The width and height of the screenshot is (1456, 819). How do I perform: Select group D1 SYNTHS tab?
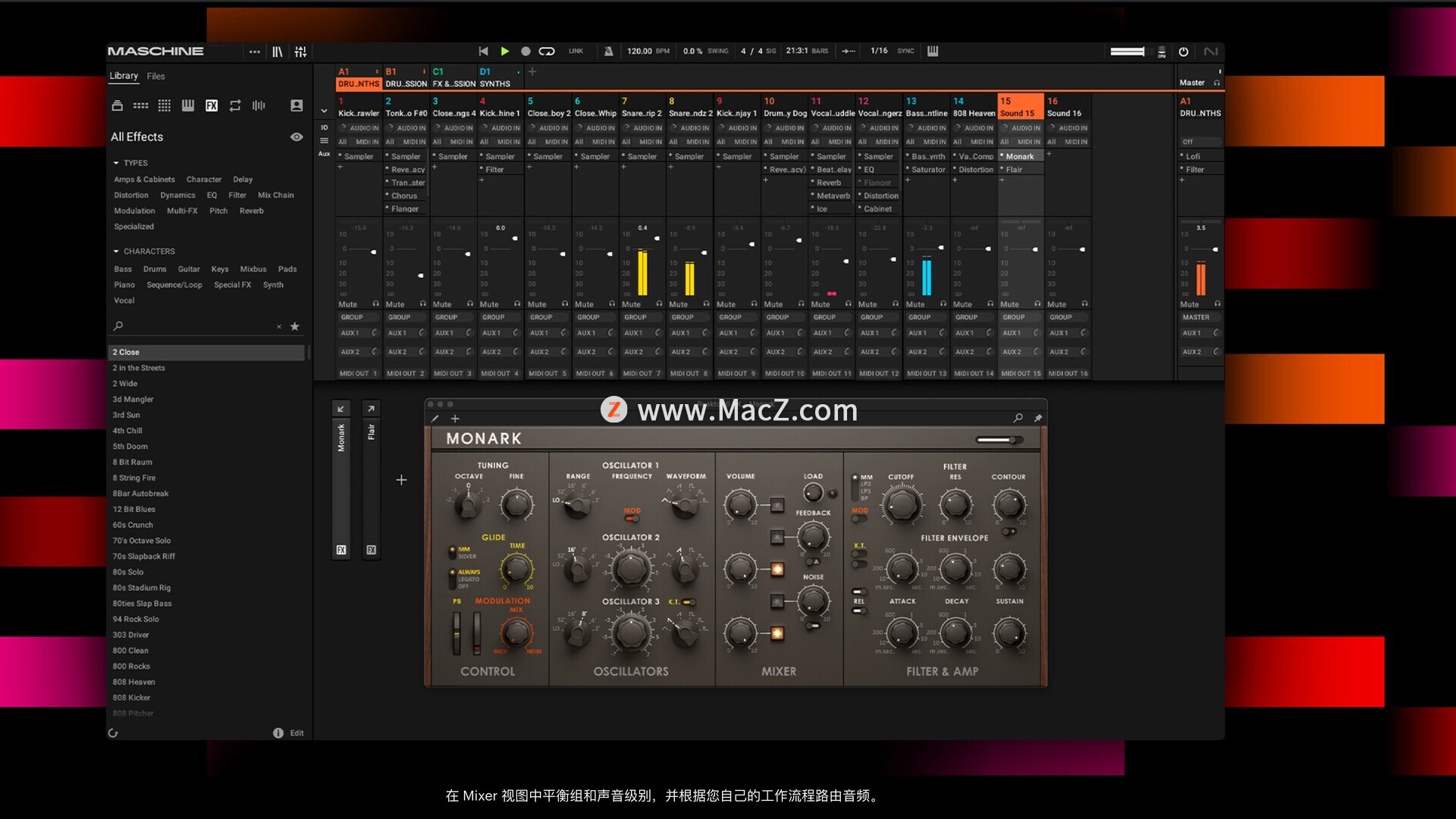[x=500, y=78]
